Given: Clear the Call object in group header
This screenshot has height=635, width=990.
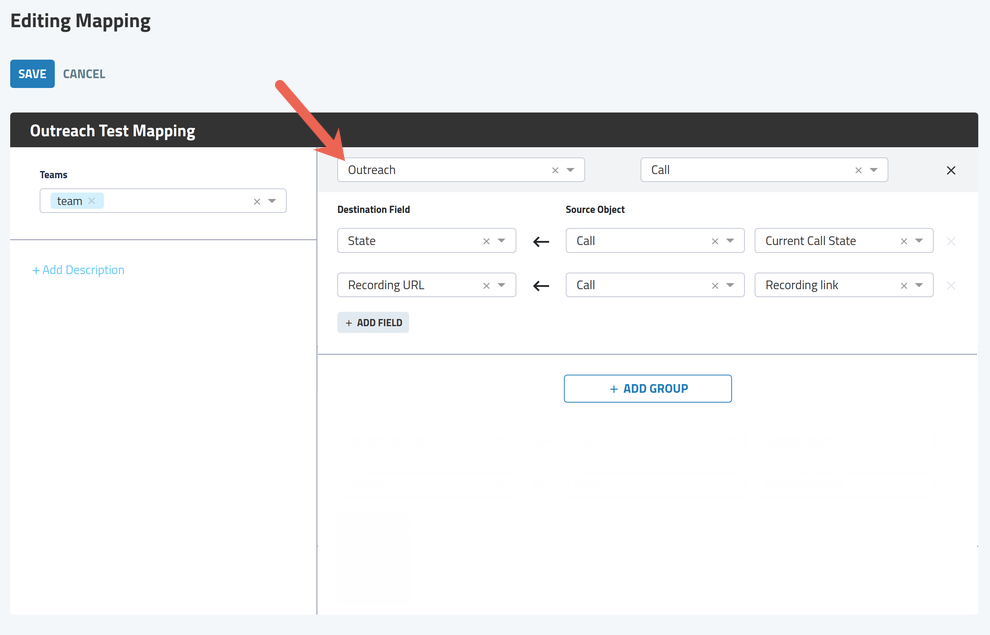Looking at the screenshot, I should point(858,170).
